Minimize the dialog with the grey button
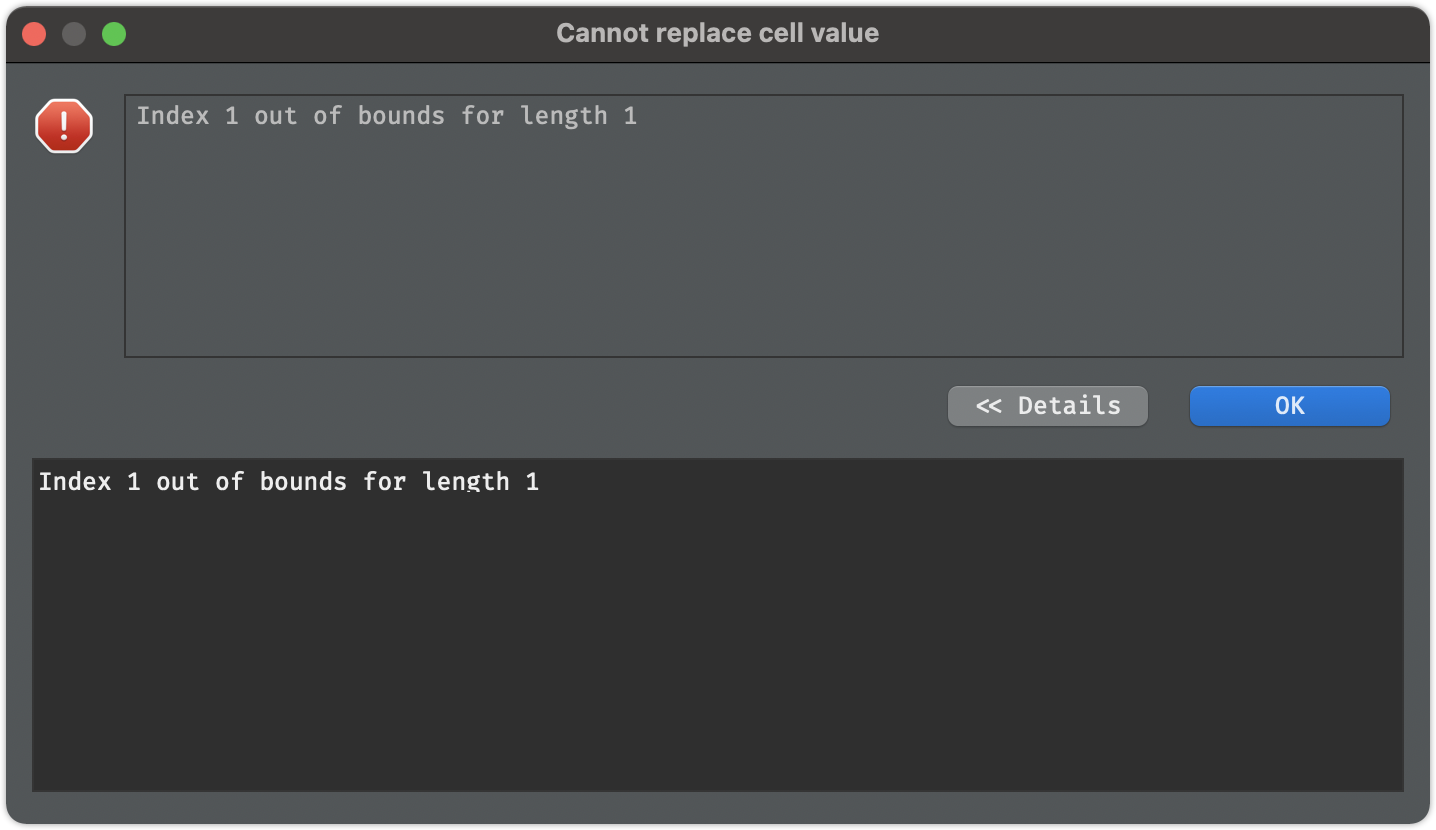 [73, 32]
